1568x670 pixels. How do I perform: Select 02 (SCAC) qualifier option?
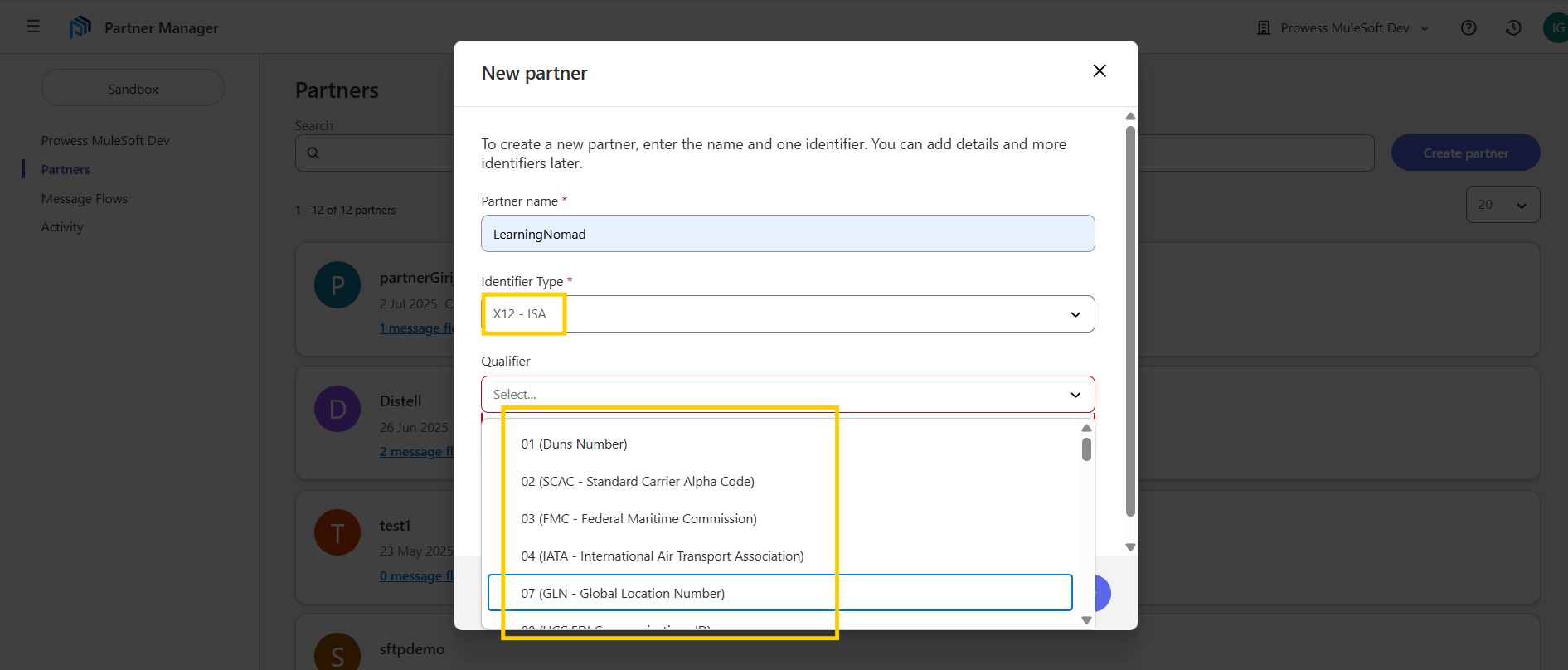637,482
